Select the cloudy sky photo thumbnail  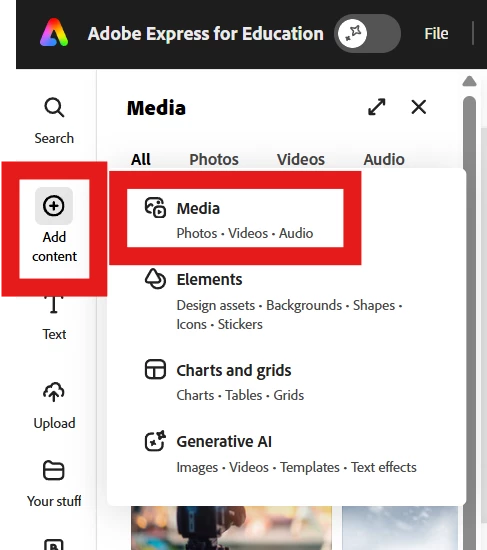400,528
